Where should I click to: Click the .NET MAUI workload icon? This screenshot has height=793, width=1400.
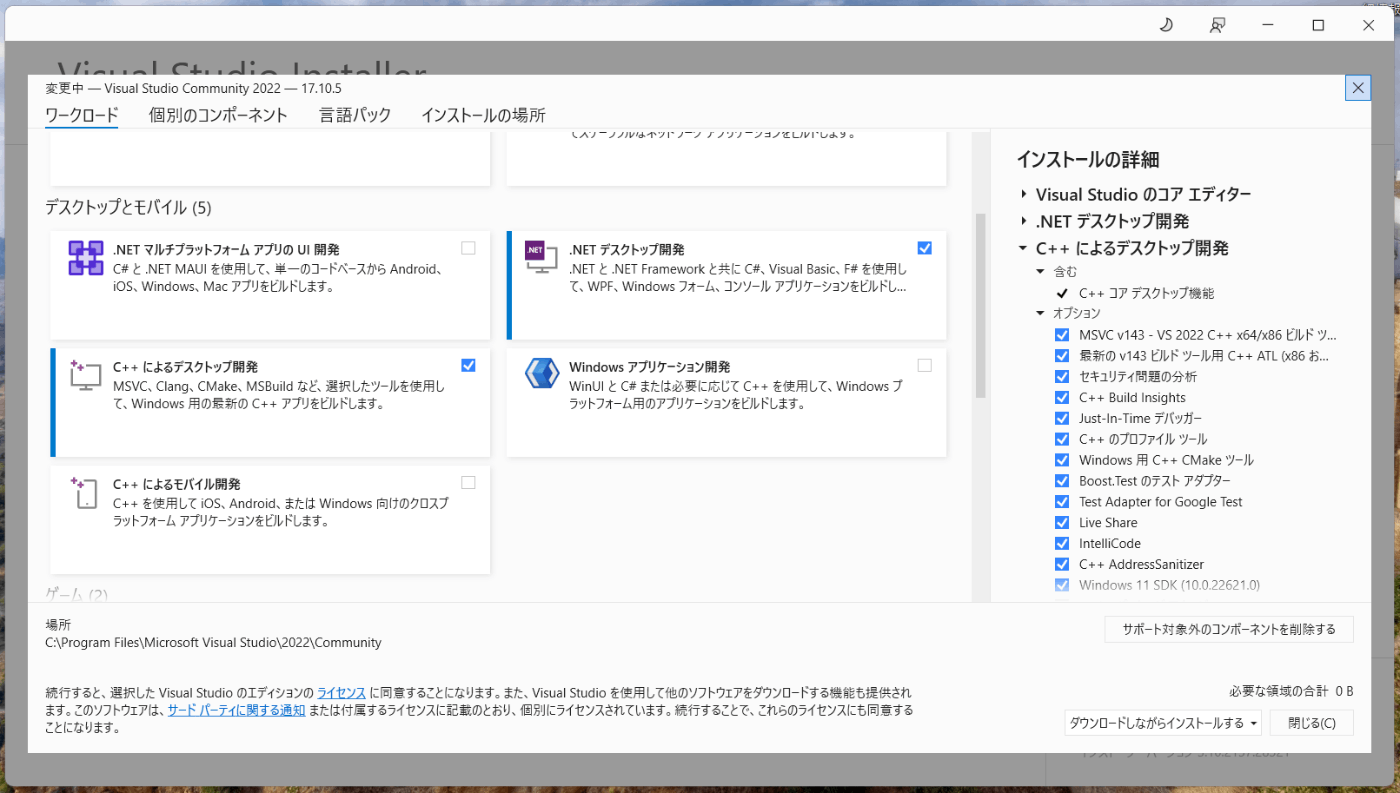point(86,258)
